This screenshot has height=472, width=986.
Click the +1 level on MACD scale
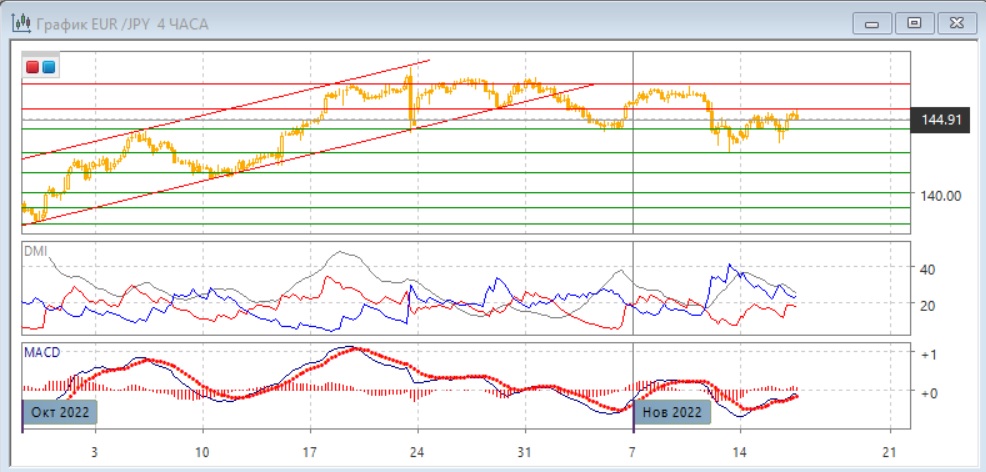(928, 355)
